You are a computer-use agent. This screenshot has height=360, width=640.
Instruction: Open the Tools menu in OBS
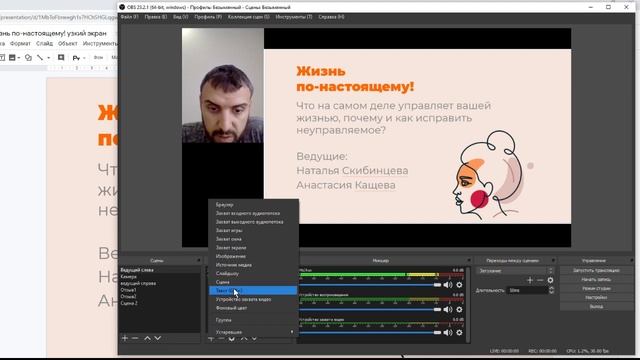click(x=293, y=17)
